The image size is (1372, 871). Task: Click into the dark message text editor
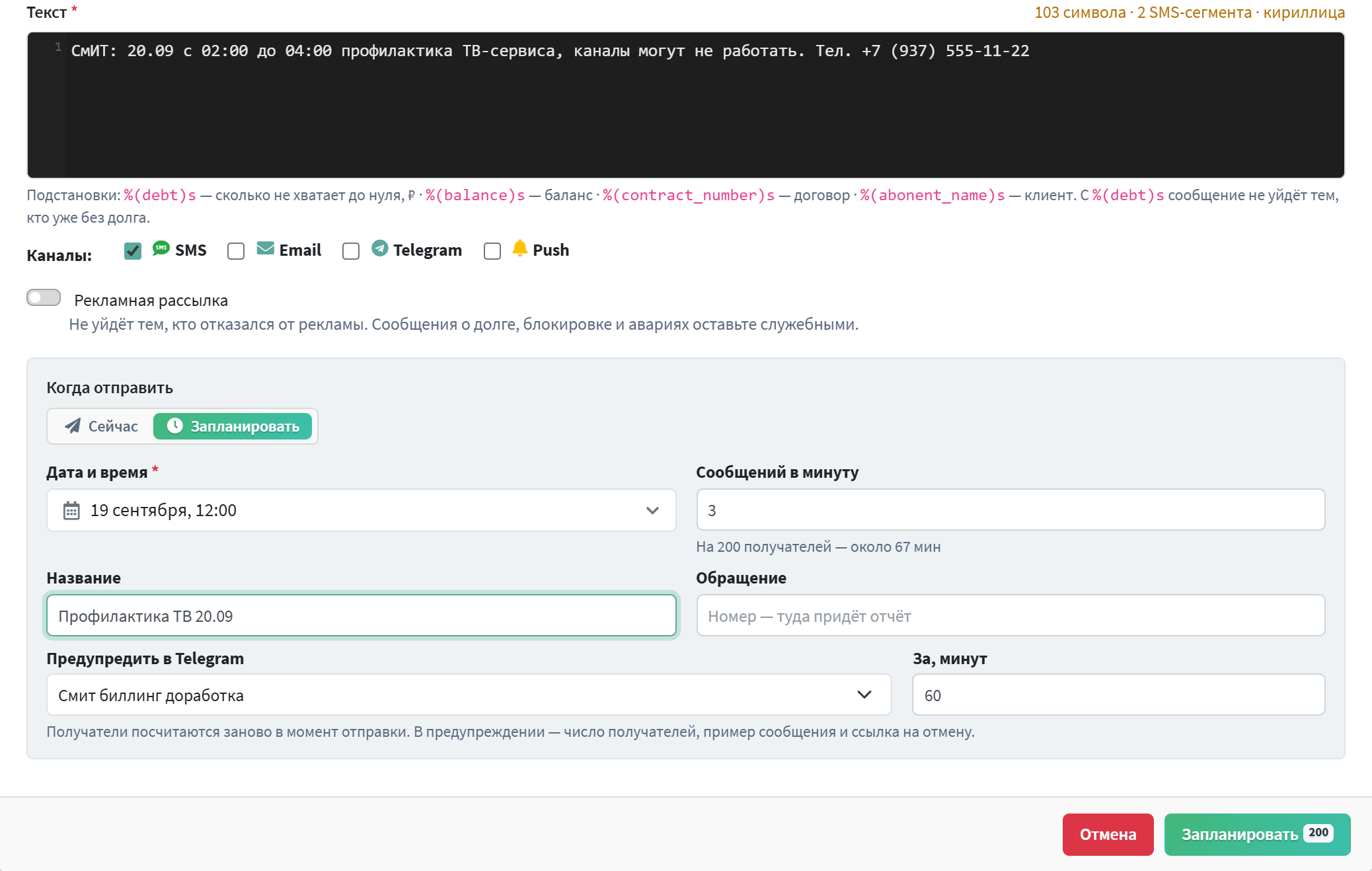(x=685, y=105)
